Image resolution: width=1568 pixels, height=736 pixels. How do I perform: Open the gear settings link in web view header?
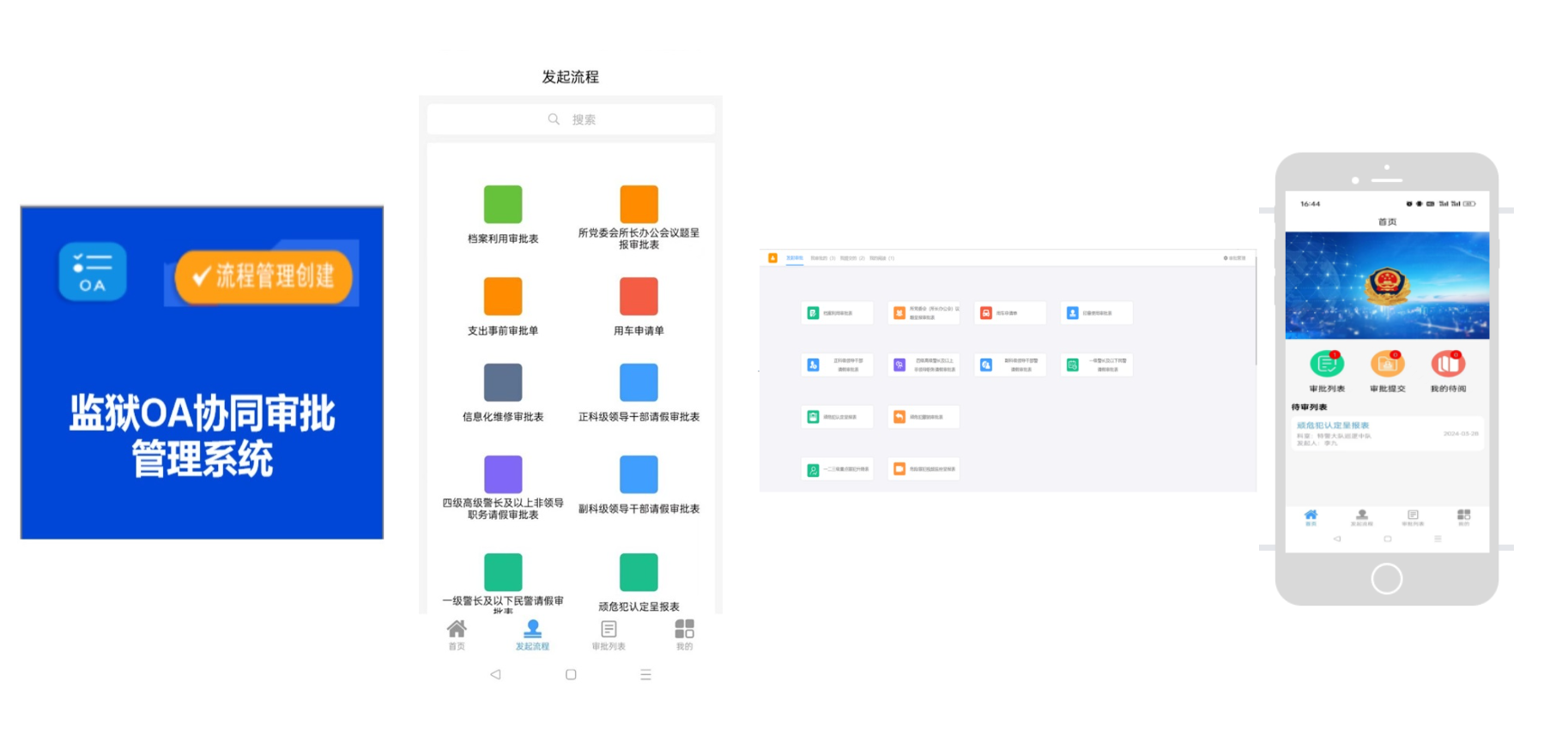(1234, 258)
